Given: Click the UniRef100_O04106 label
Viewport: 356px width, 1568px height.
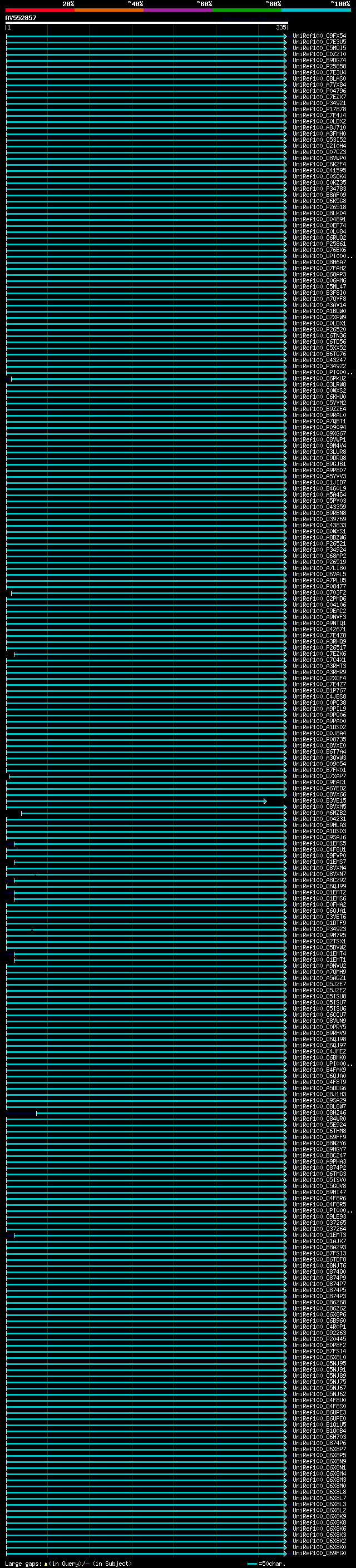Looking at the screenshot, I should pyautogui.click(x=319, y=605).
